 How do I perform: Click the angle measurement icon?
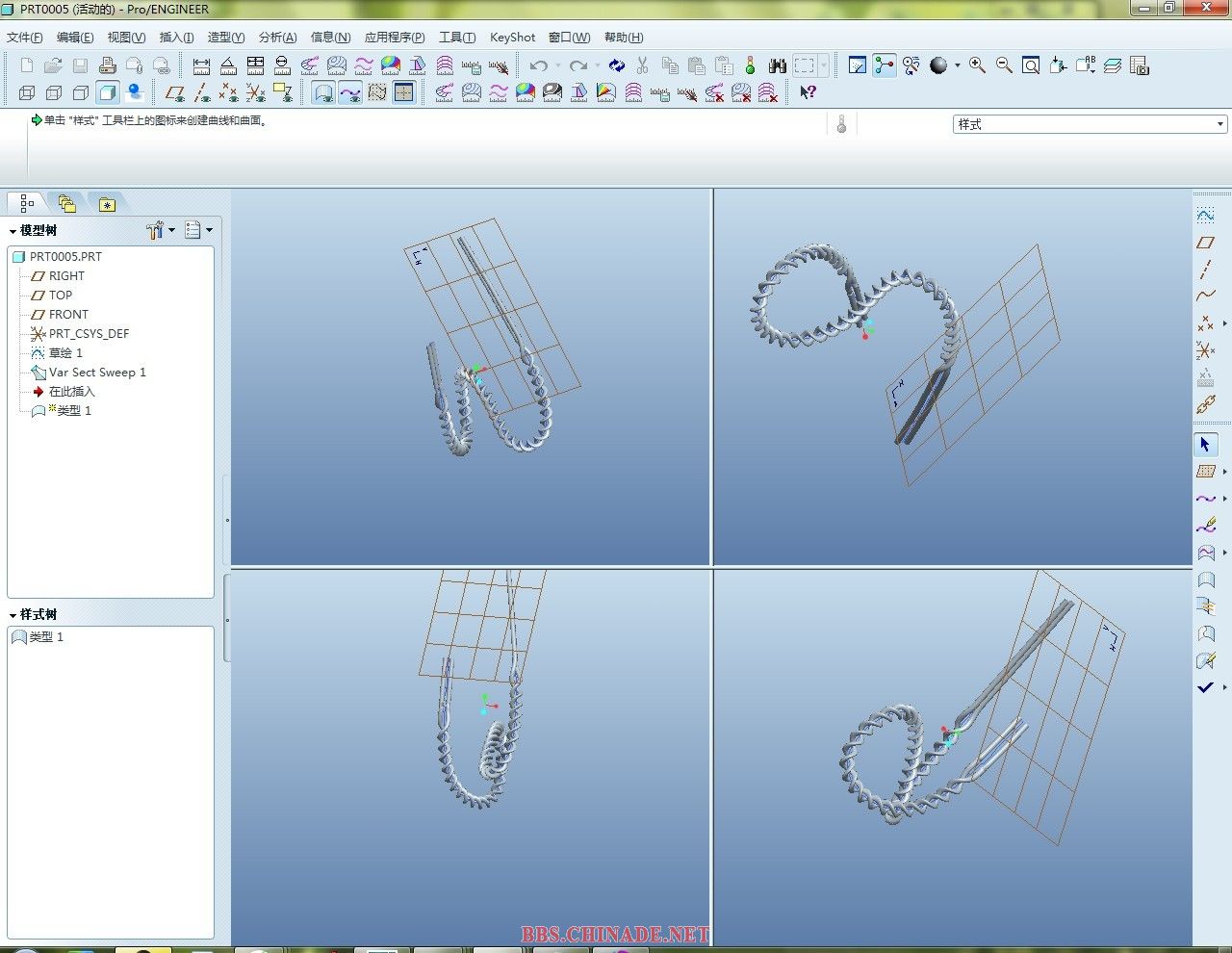pyautogui.click(x=228, y=65)
